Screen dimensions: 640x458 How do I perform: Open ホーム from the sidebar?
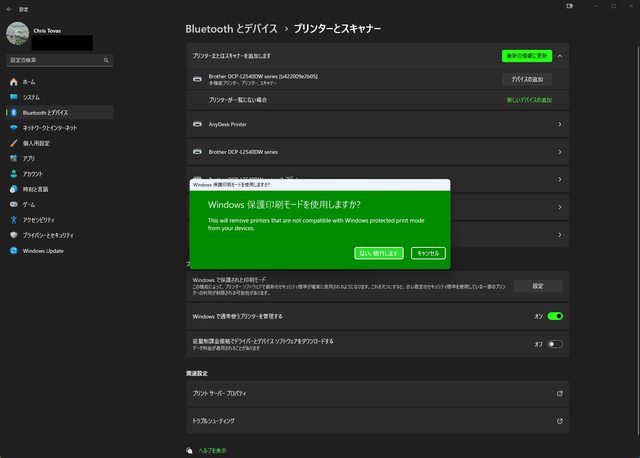pyautogui.click(x=29, y=81)
